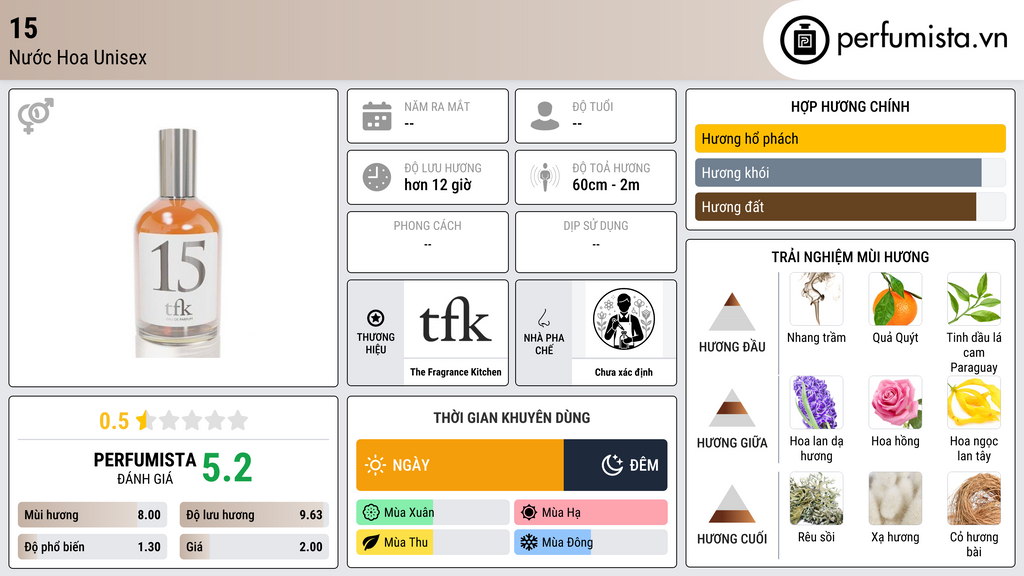The height and width of the screenshot is (576, 1024).
Task: Click the Chưa xác định perfumer label
Action: (x=624, y=372)
